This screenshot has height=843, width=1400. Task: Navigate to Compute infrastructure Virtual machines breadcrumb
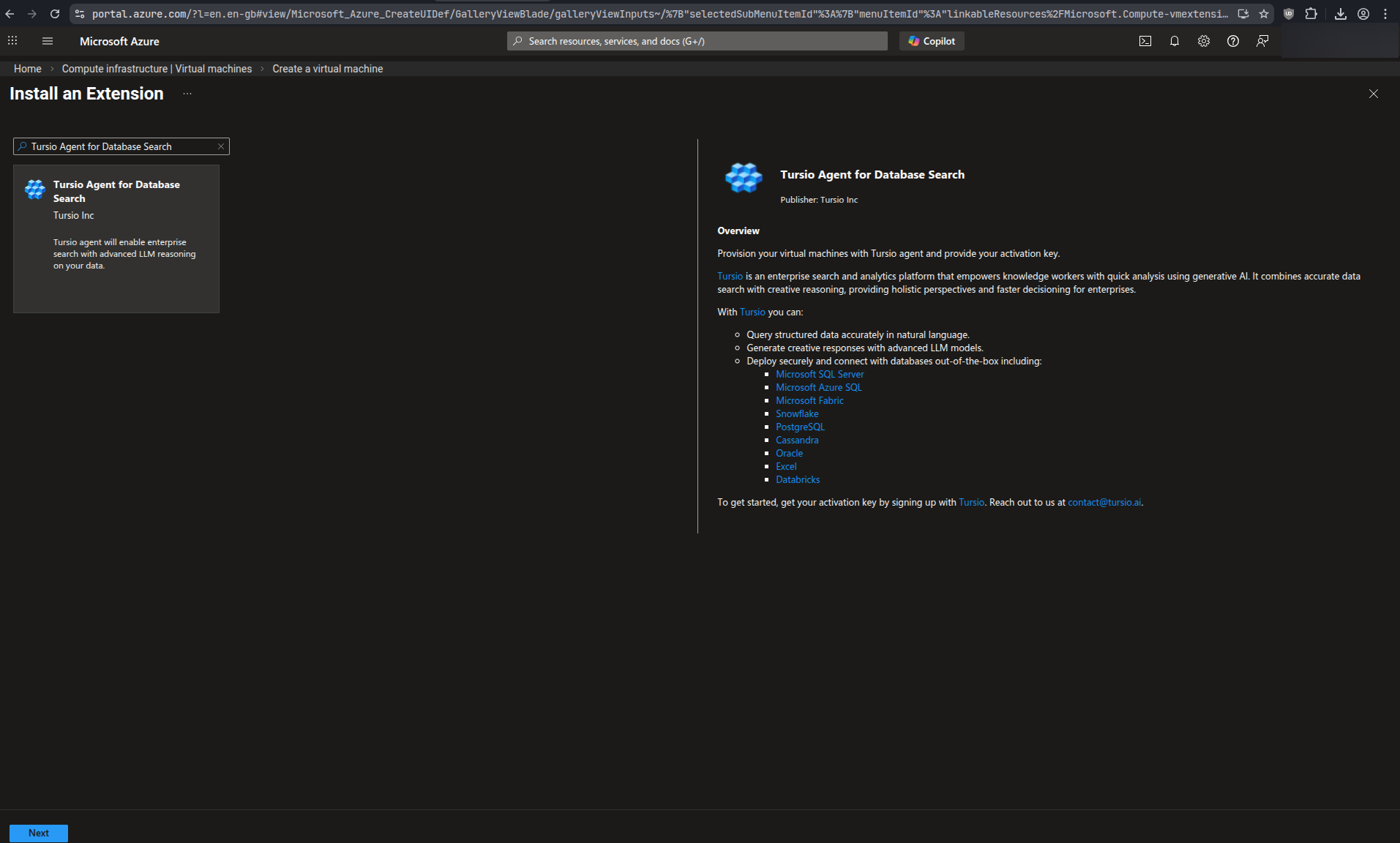[x=157, y=68]
